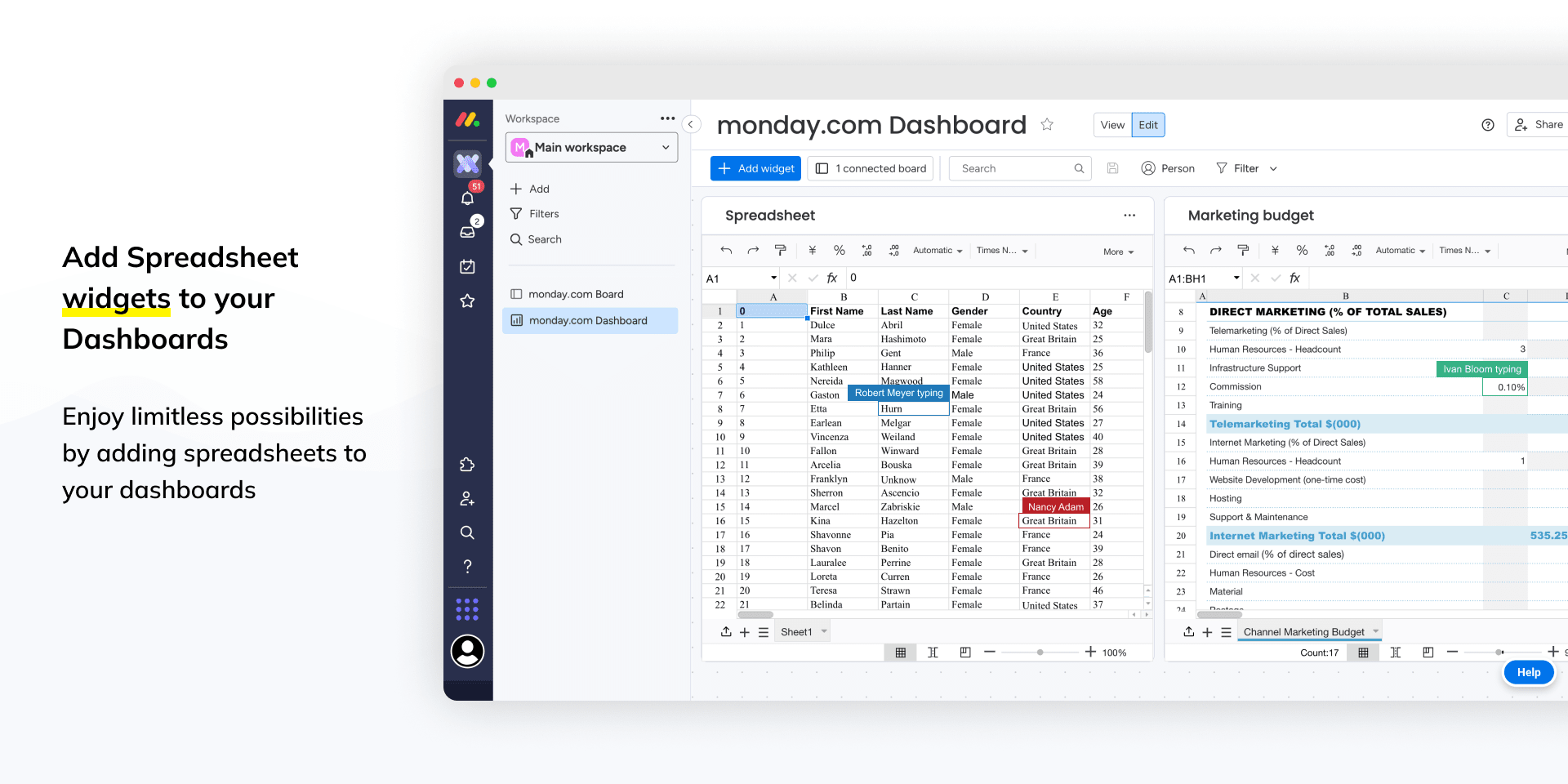Click Filters in the workspace panel

click(x=534, y=214)
